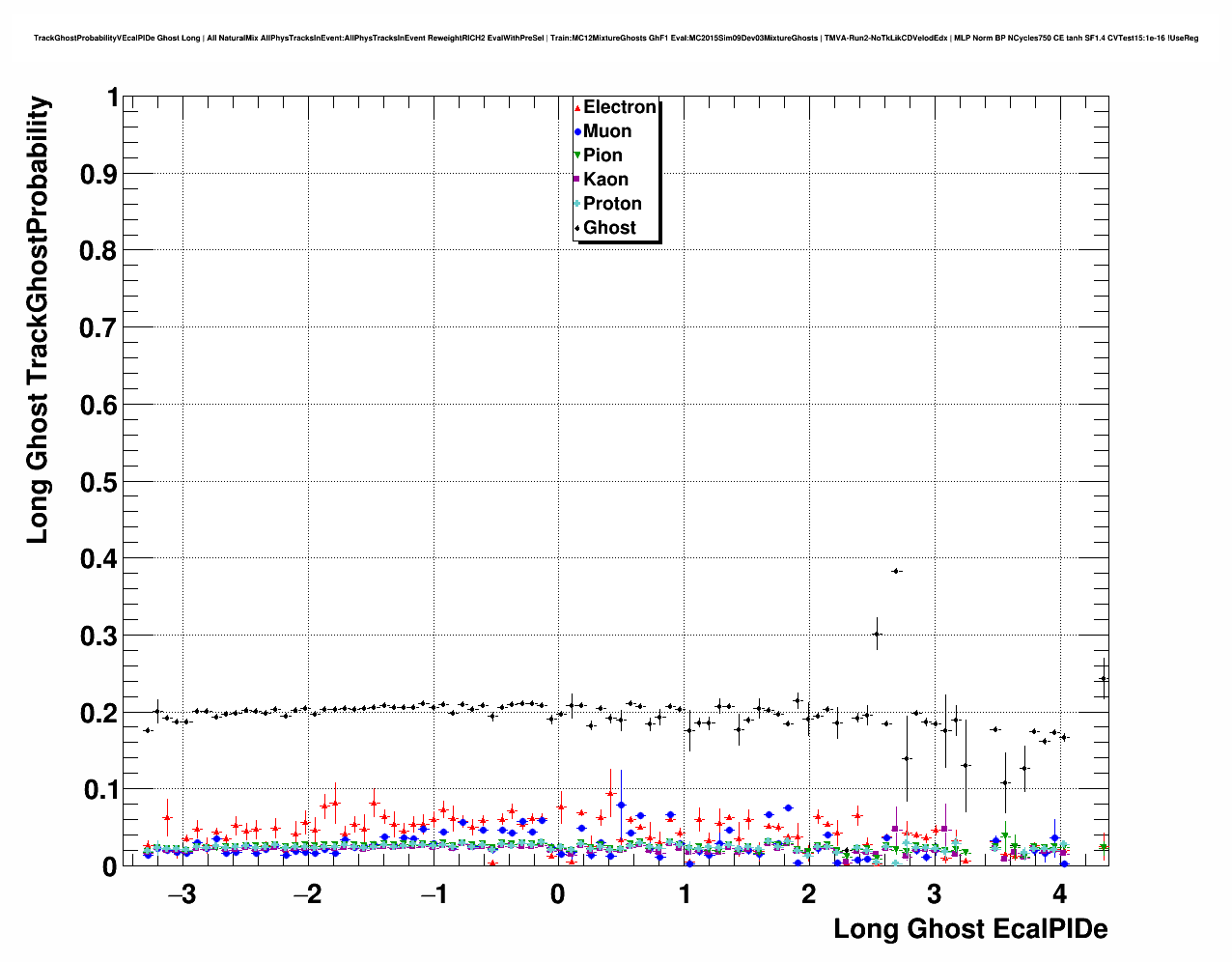Image resolution: width=1232 pixels, height=962 pixels.
Task: Click y-axis tick label 0.3
Action: tap(100, 637)
